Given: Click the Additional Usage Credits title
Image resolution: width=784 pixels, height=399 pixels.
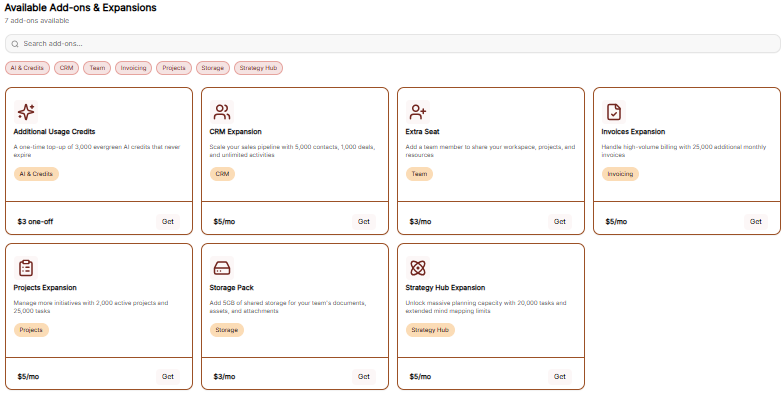Looking at the screenshot, I should tap(54, 132).
